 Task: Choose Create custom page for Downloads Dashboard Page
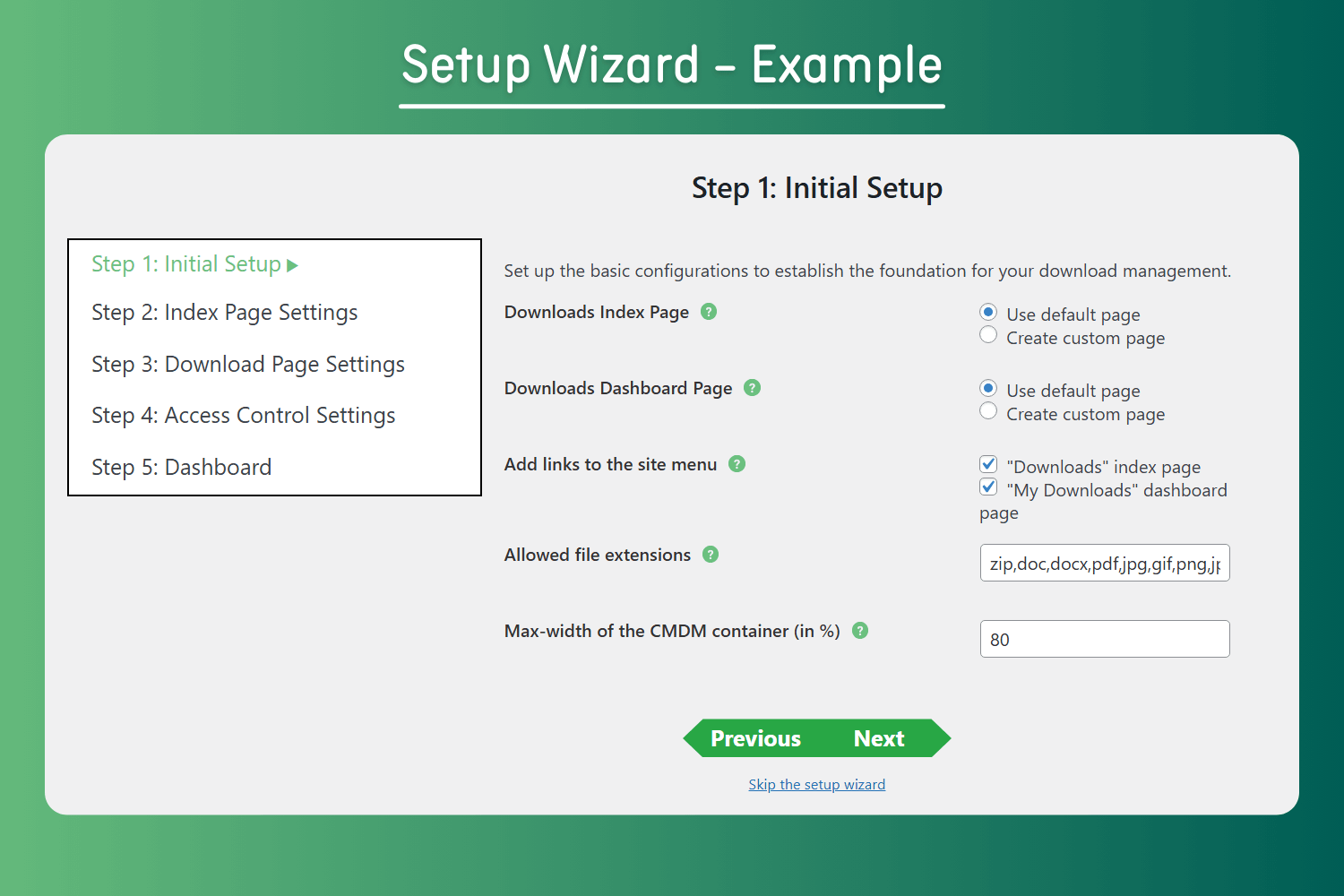pyautogui.click(x=988, y=411)
